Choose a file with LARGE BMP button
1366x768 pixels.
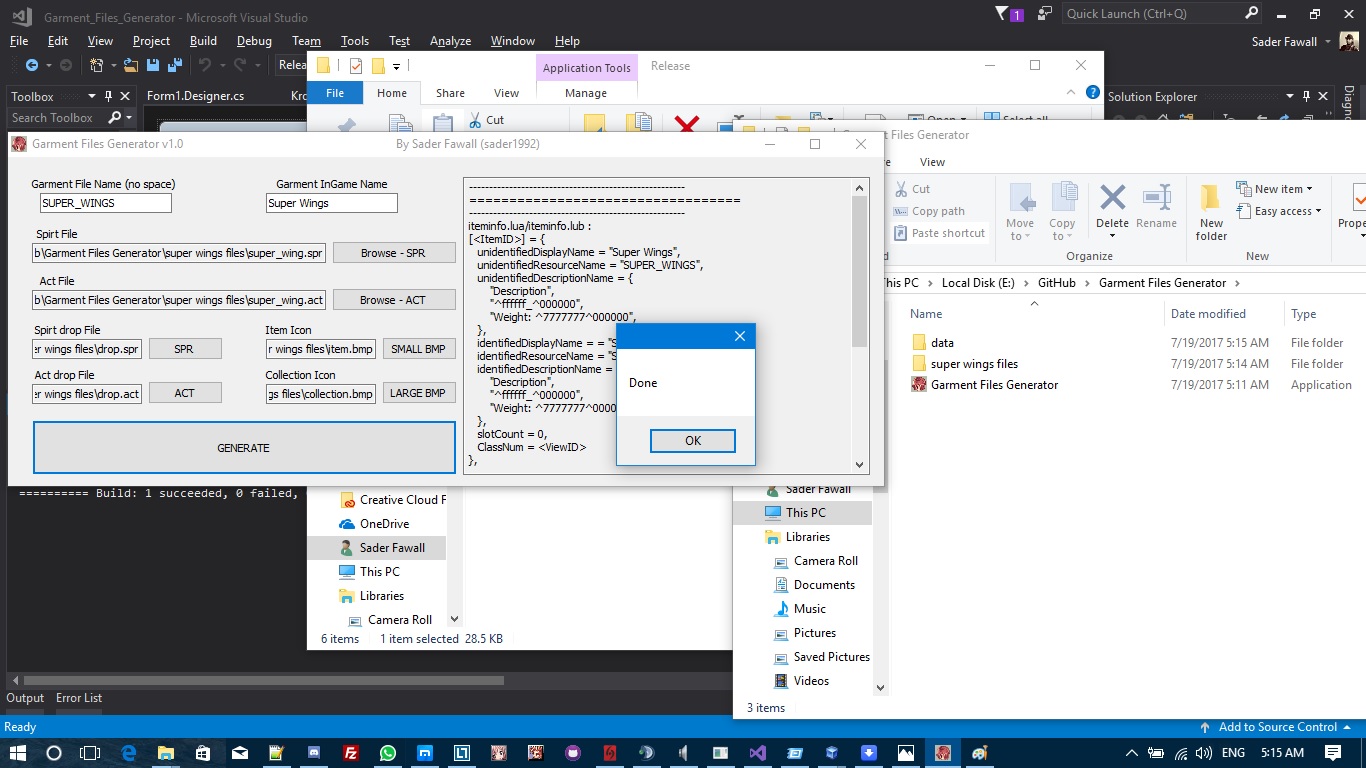[419, 393]
